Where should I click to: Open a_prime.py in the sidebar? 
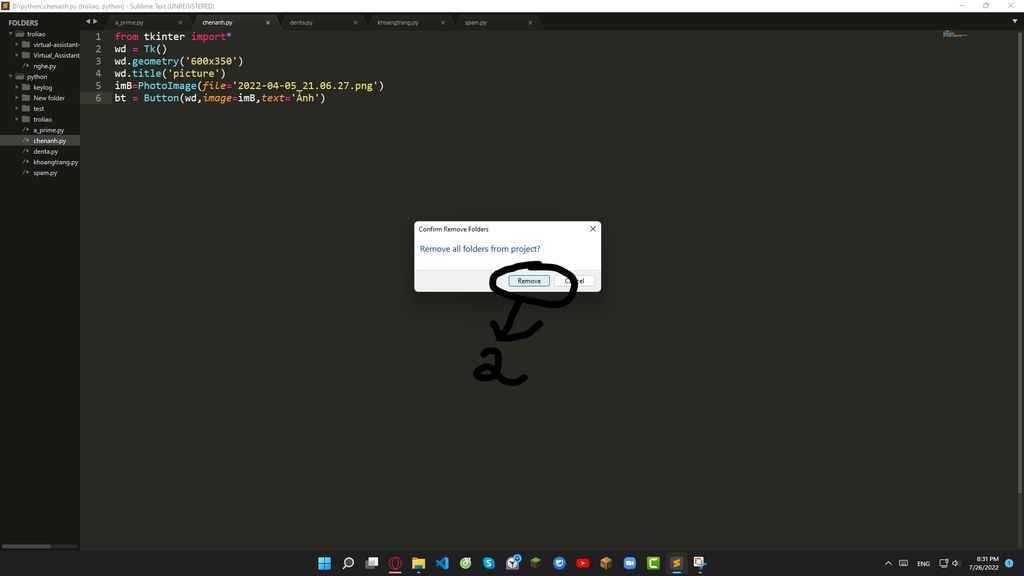(48, 130)
